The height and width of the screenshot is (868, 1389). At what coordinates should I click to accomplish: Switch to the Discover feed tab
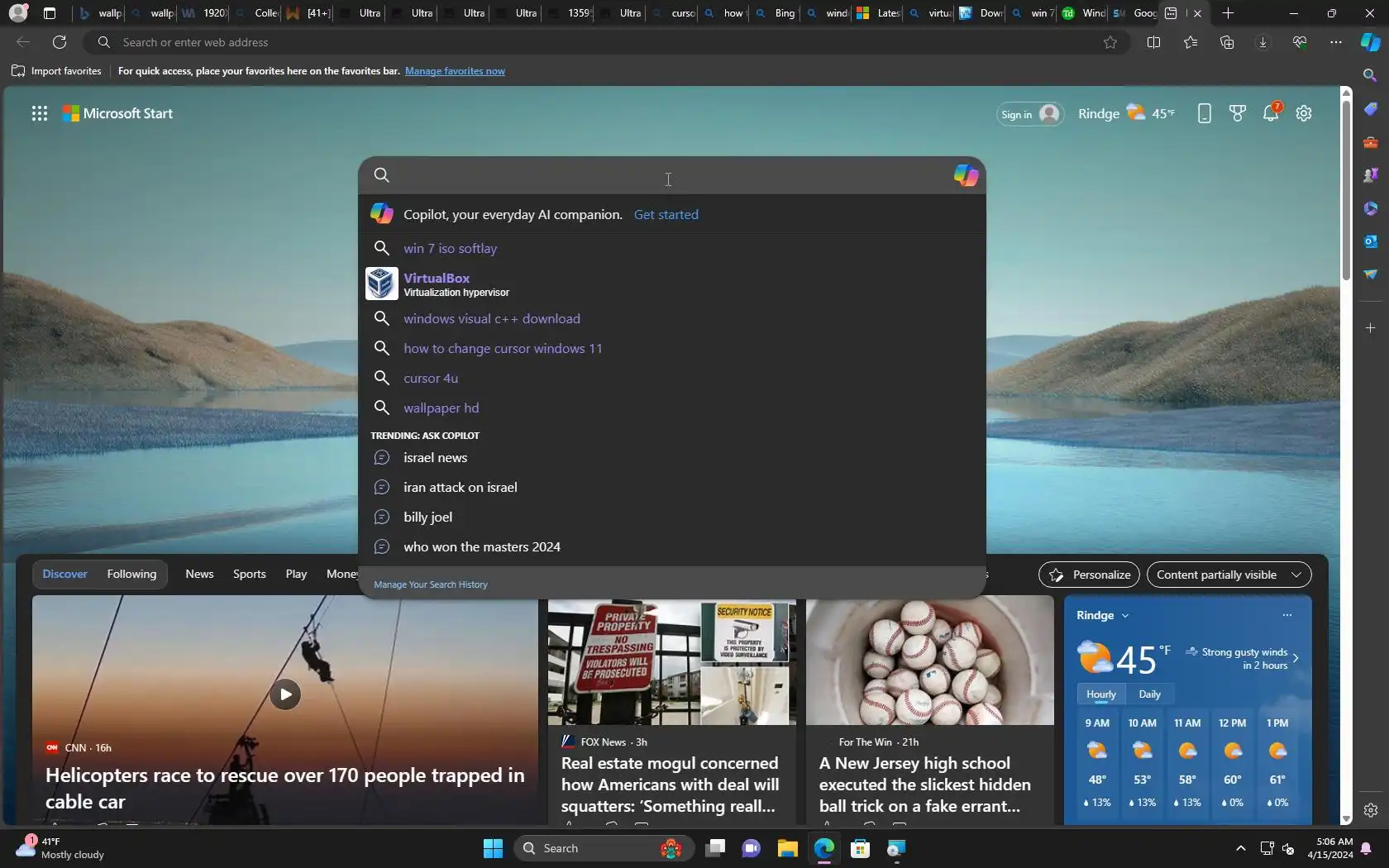64,574
